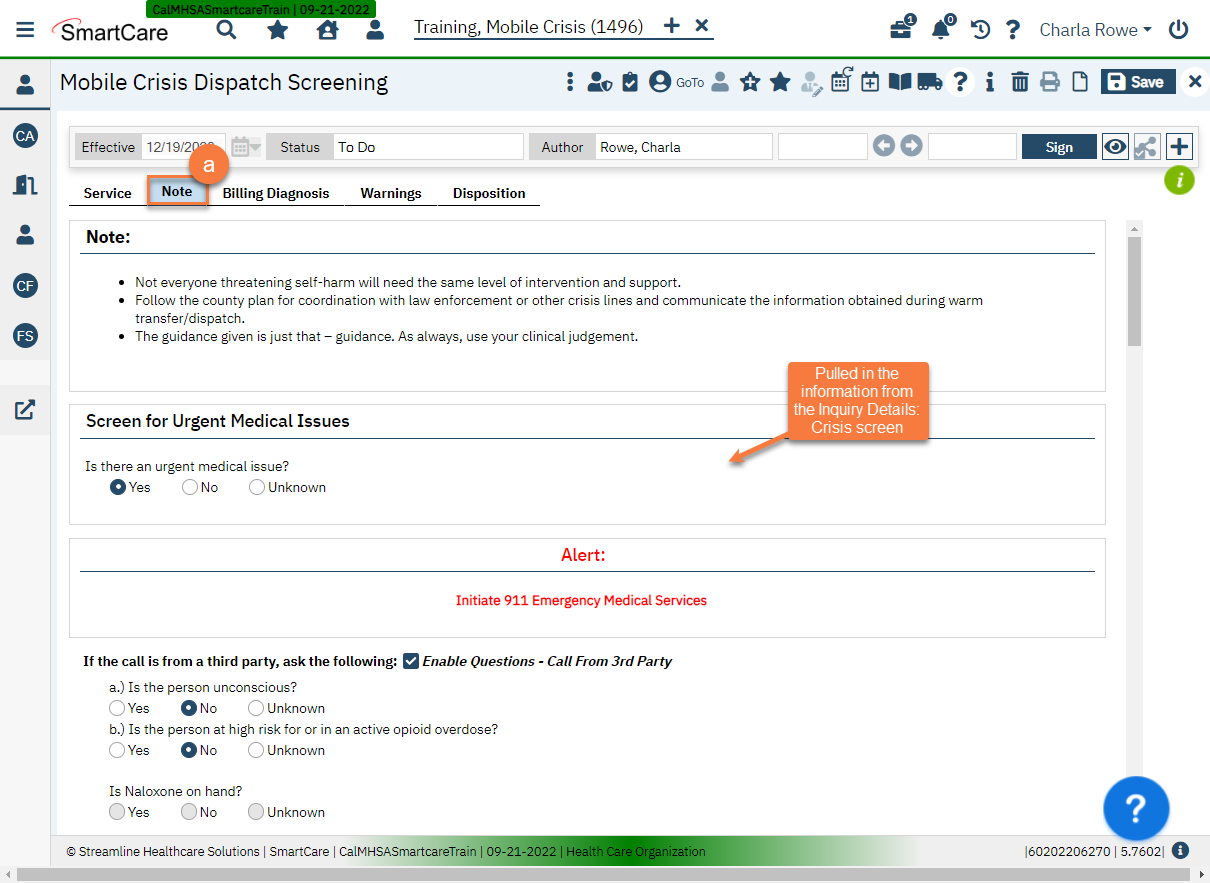Toggle 'Enable Questions - Call From 3rd Party' checkbox

click(x=411, y=661)
